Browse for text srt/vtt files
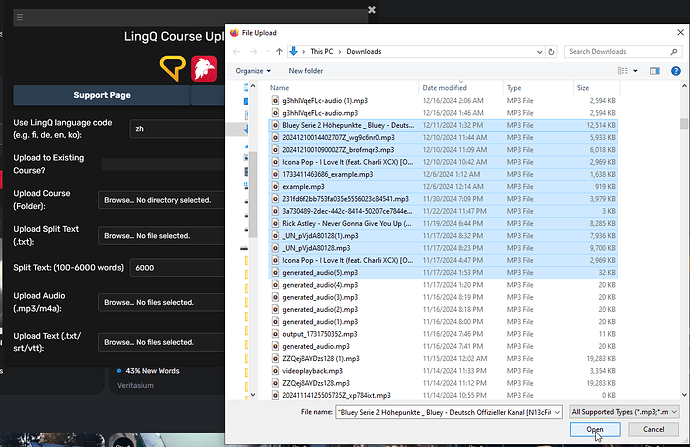The height and width of the screenshot is (447, 690). tap(161, 342)
